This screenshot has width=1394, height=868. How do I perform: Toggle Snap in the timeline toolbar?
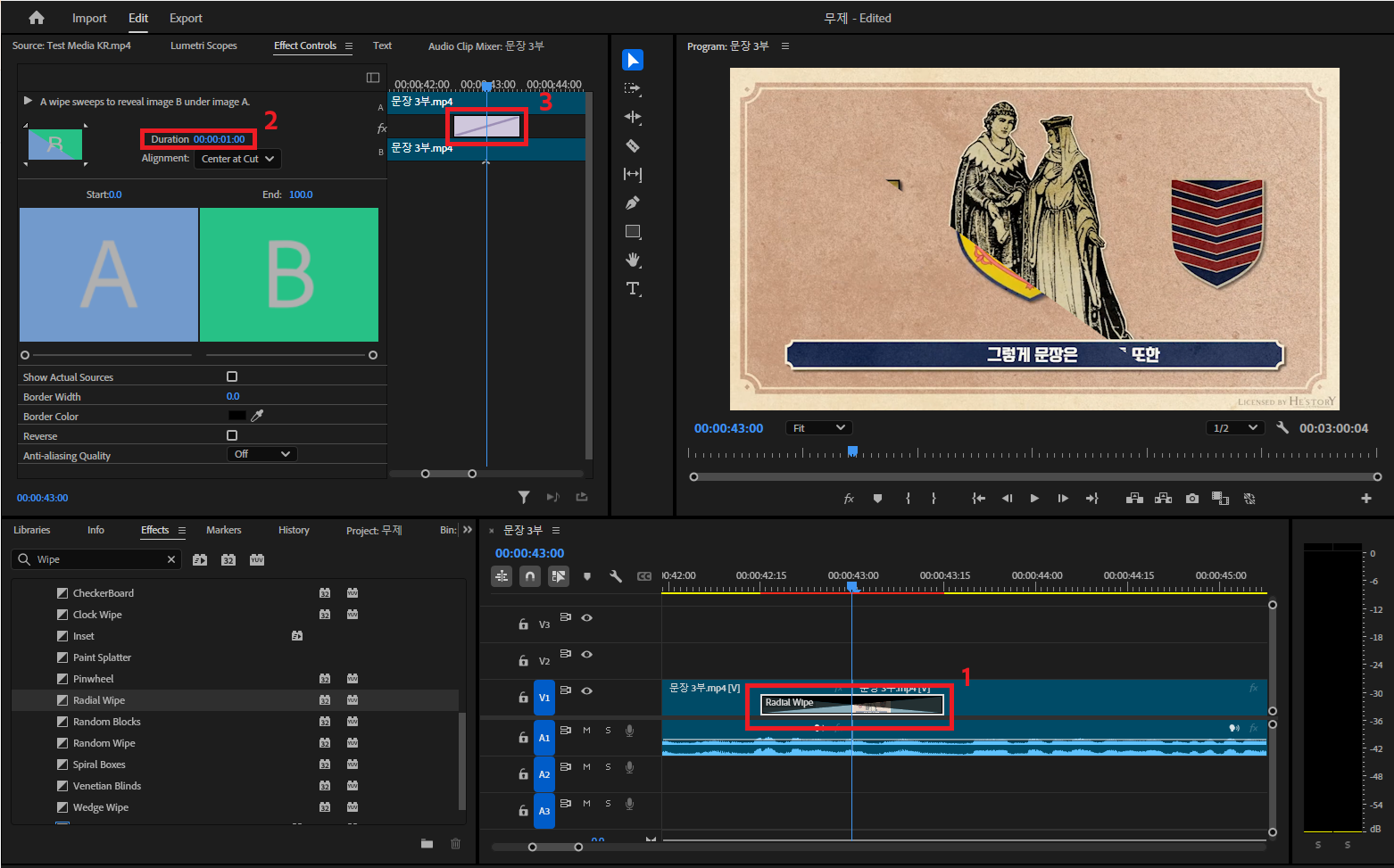529,576
